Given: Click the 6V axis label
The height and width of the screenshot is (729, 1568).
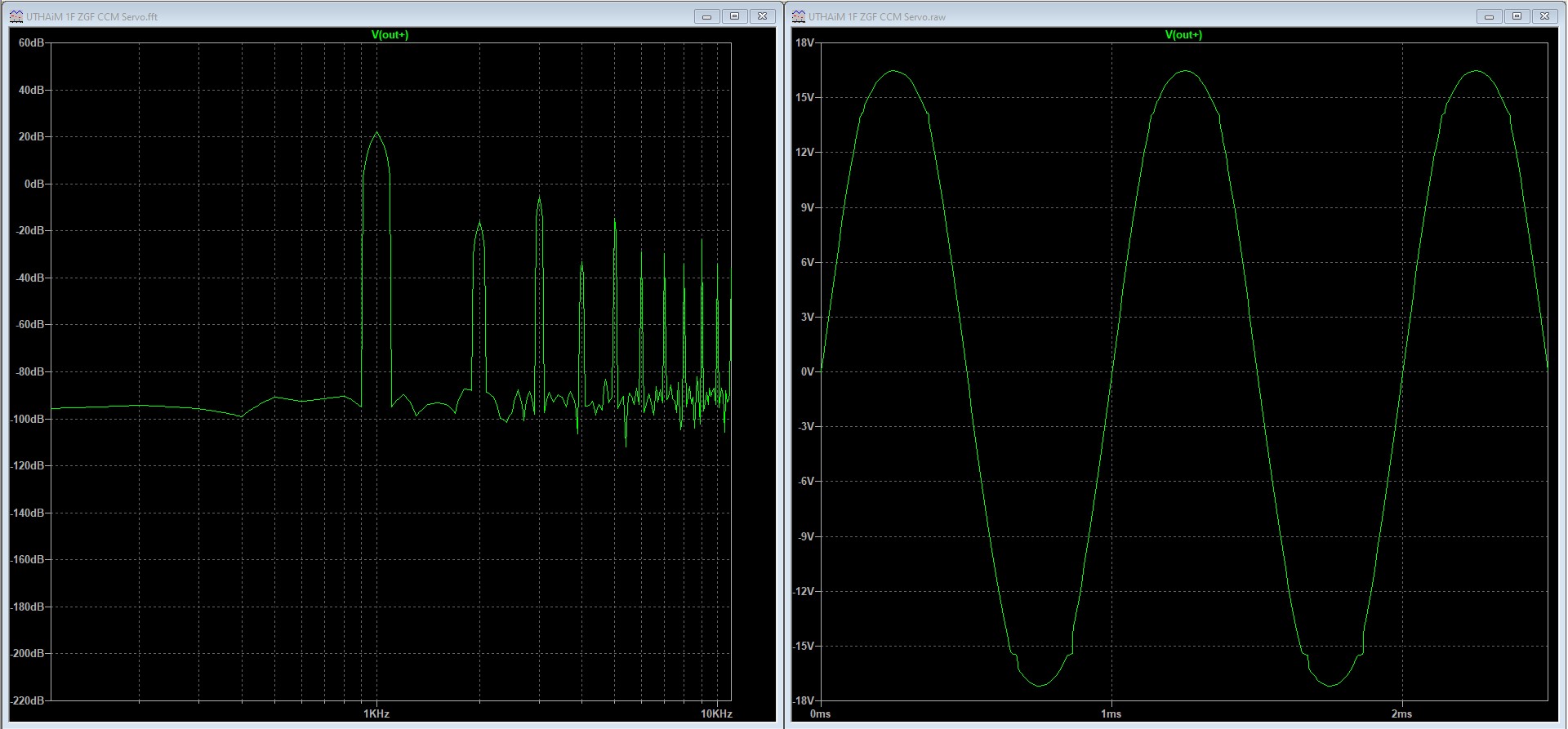Looking at the screenshot, I should [807, 262].
